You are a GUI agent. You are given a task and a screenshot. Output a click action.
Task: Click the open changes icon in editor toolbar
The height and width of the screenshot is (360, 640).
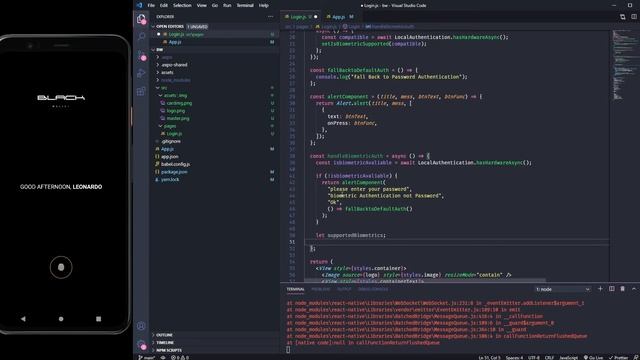(x=622, y=17)
